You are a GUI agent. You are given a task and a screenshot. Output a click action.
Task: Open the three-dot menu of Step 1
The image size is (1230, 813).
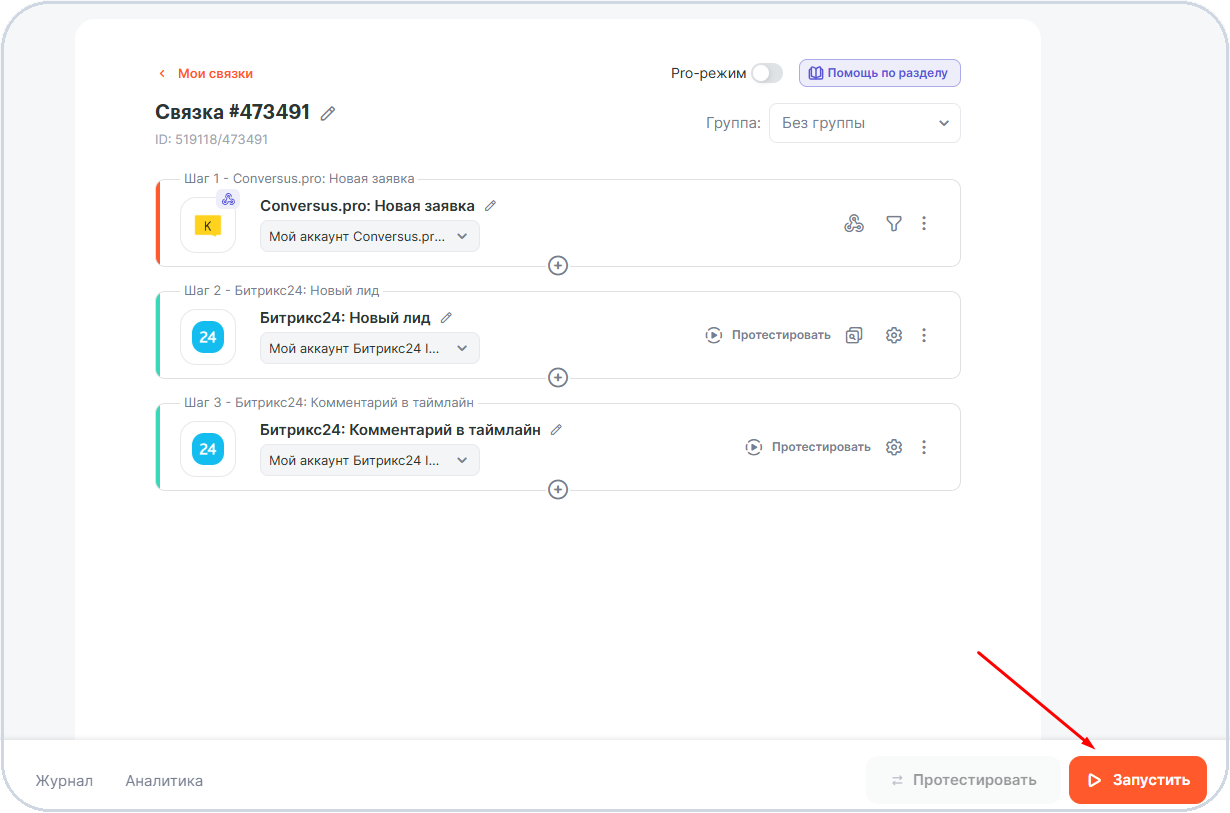(924, 223)
